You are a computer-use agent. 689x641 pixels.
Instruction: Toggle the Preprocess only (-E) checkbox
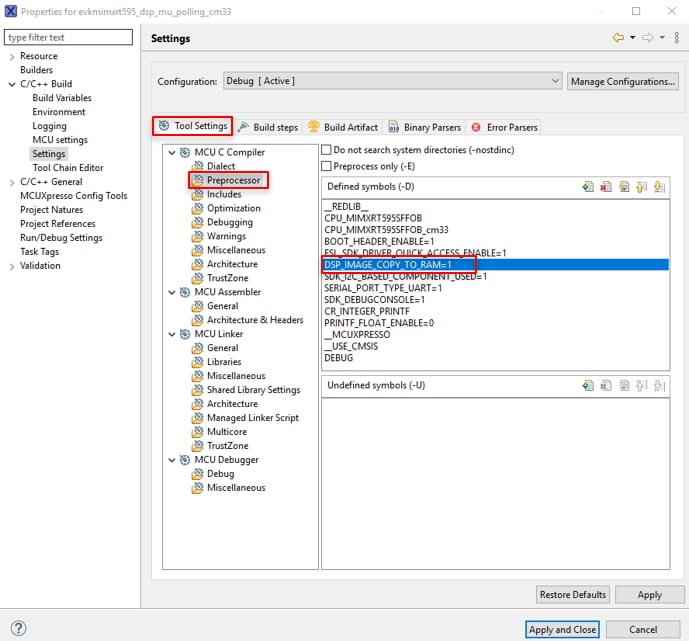point(326,166)
